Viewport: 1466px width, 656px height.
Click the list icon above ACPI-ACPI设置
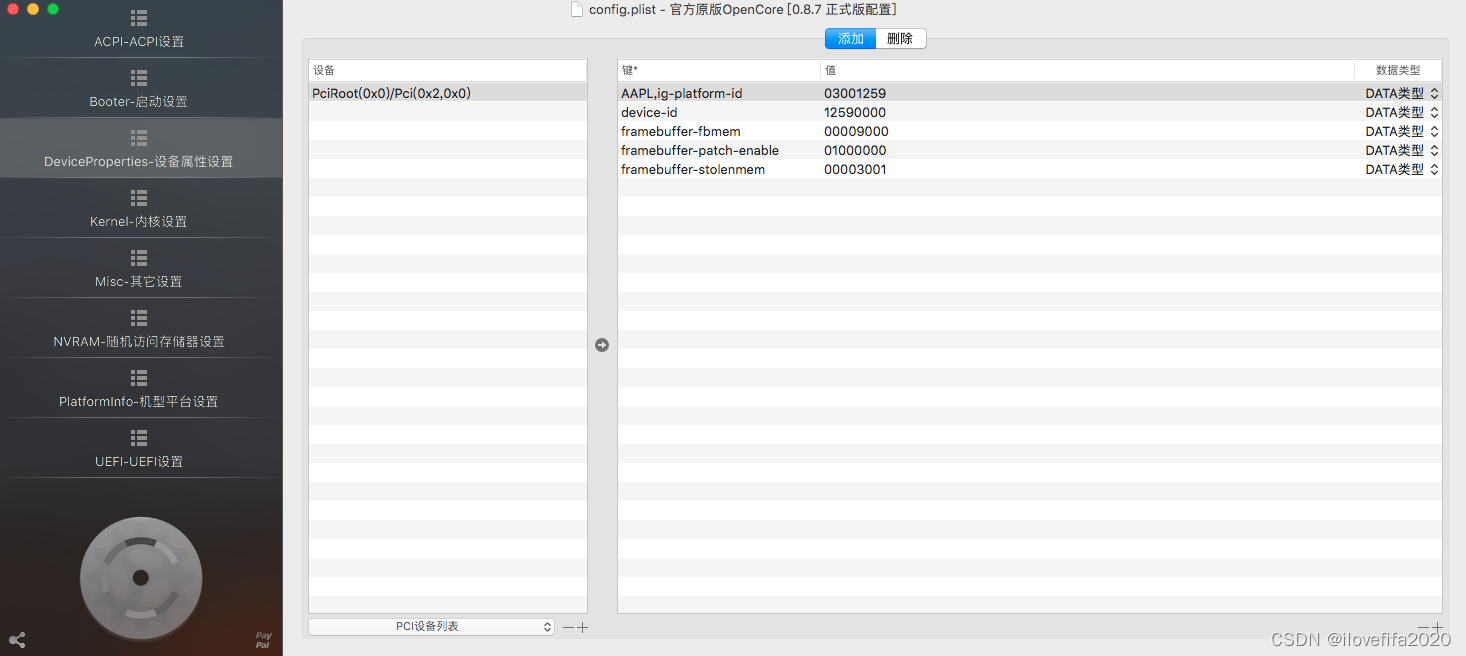click(139, 18)
